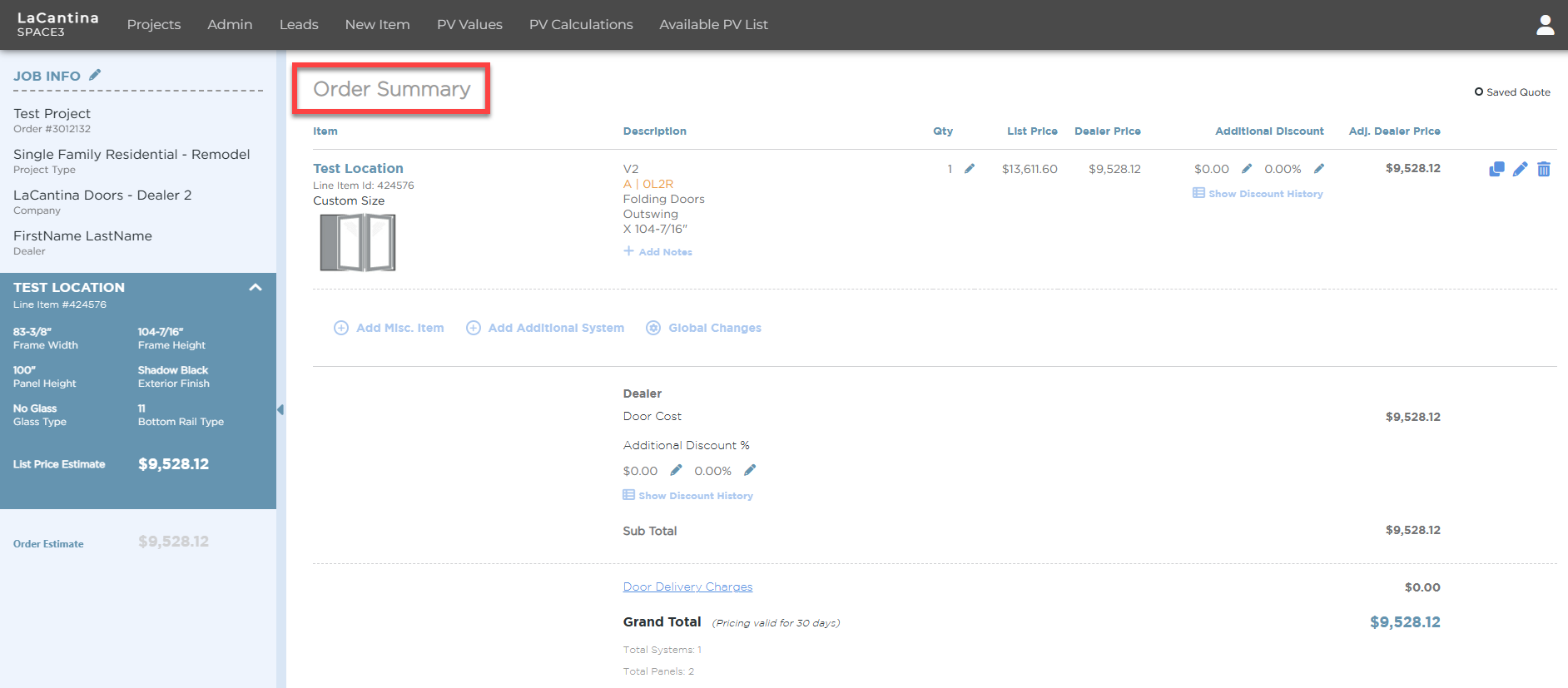Click the Job Info edit pencil icon
This screenshot has width=1568, height=688.
tap(95, 75)
